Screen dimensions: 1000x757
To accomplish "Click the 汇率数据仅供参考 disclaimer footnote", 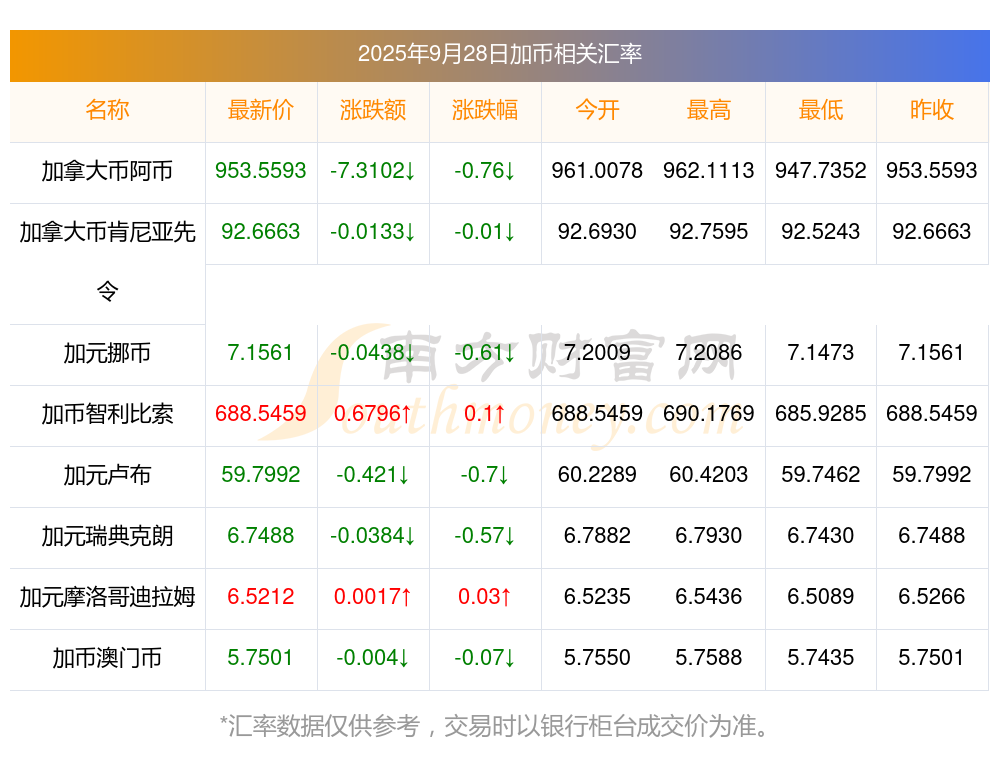I will [499, 725].
